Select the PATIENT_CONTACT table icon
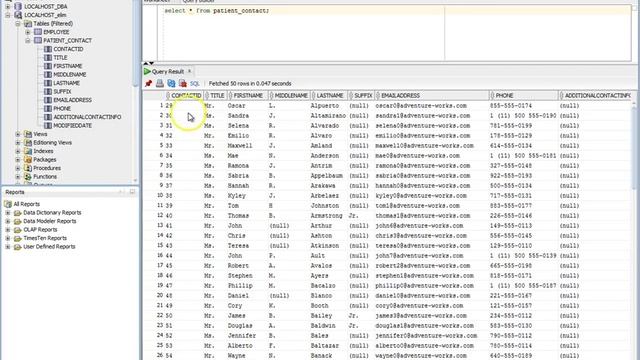The width and height of the screenshot is (640, 360). point(38,40)
